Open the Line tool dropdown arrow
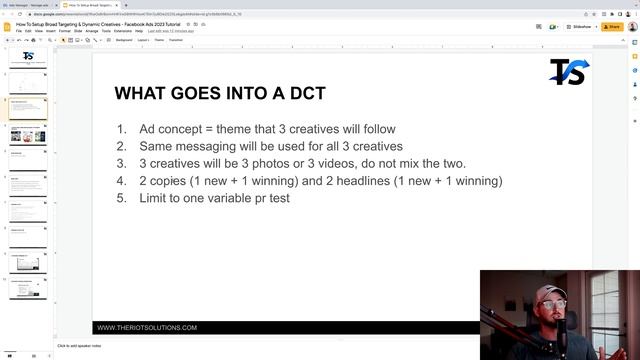 click(100, 40)
